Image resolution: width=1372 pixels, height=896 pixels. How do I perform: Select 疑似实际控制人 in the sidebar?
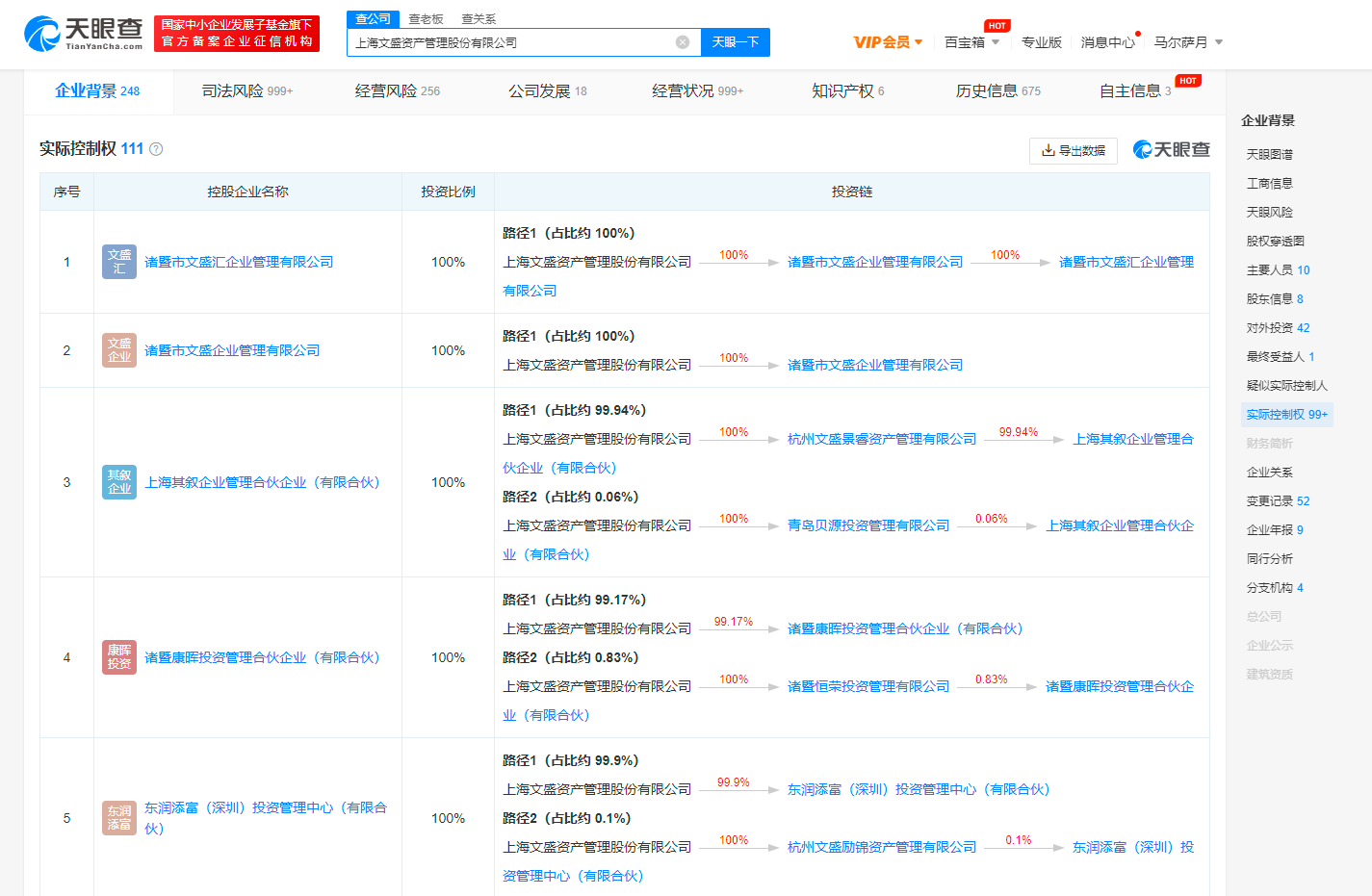[1287, 385]
